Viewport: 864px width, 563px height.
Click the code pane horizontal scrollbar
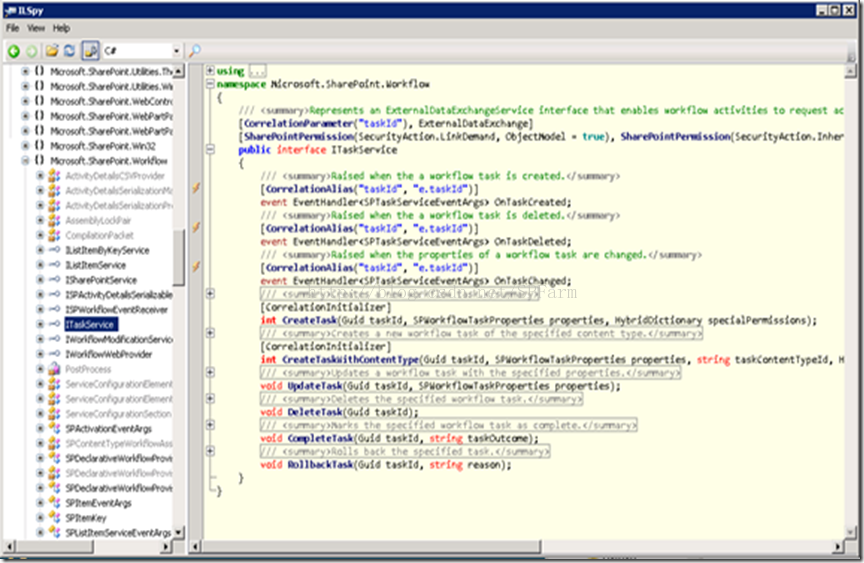pyautogui.click(x=371, y=546)
